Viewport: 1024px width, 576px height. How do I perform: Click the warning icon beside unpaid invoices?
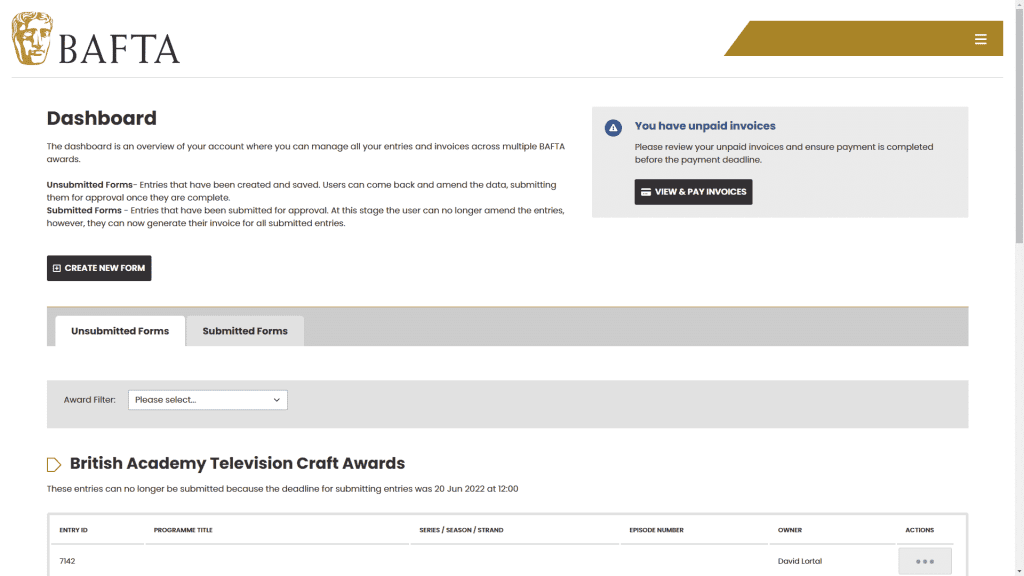(613, 127)
